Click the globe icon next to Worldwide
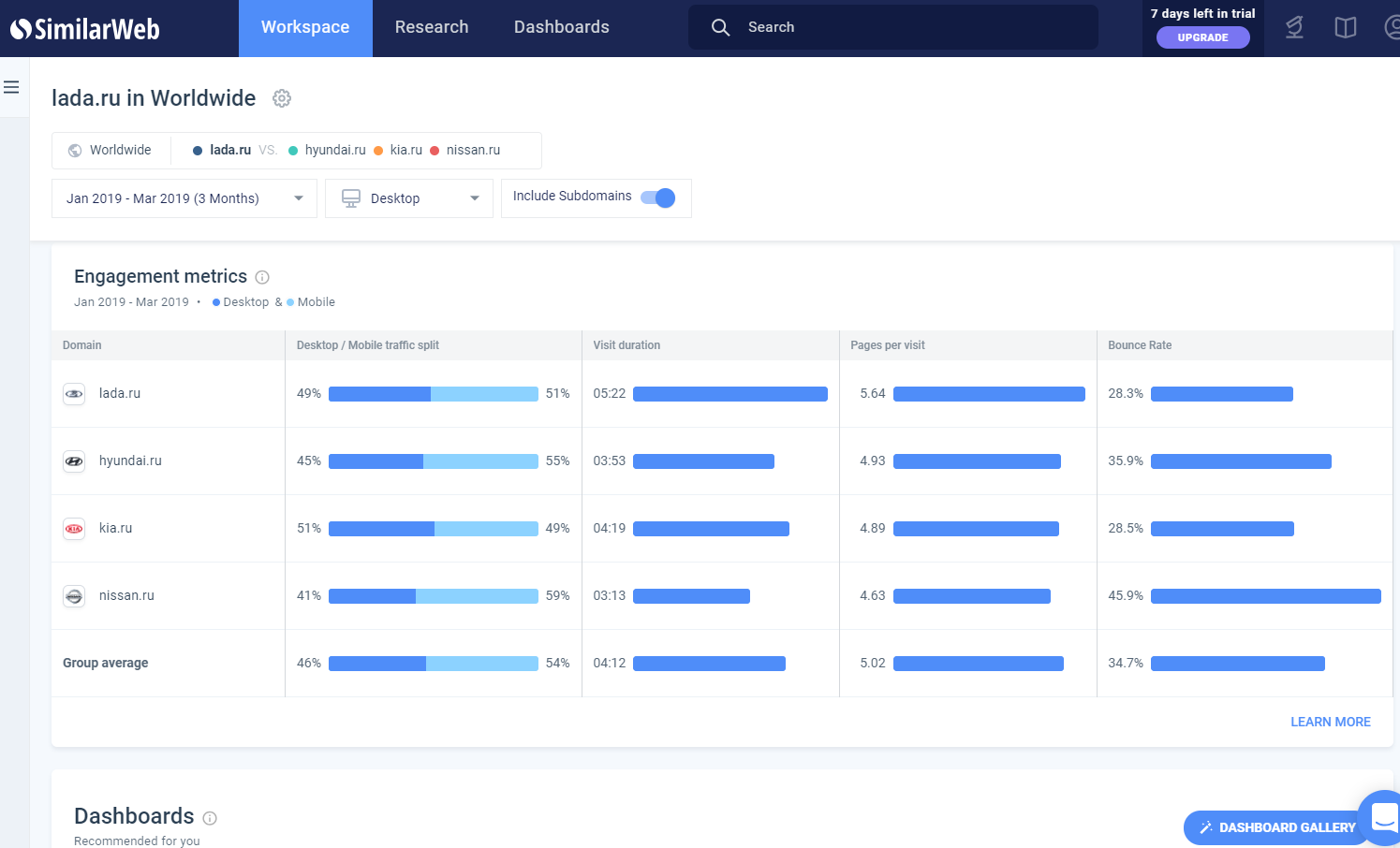Viewport: 1400px width, 848px height. point(74,150)
